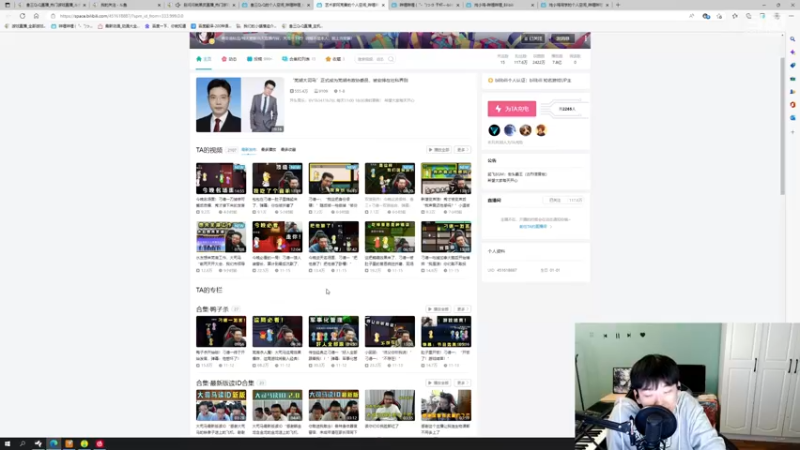Click the 已关注 button on the banner
Screen dimensions: 800x450
(533, 39)
